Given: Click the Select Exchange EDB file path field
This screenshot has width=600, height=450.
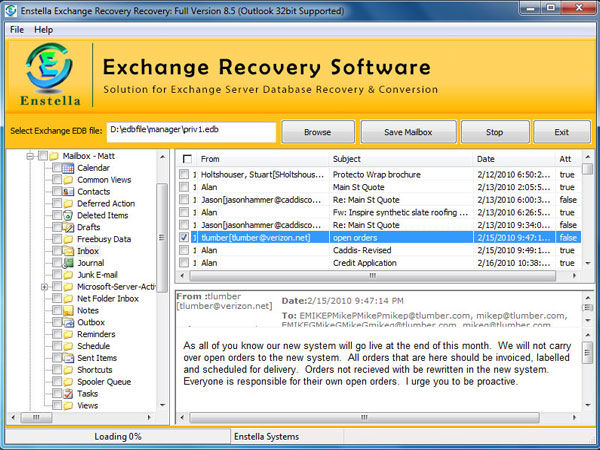Looking at the screenshot, I should 191,132.
